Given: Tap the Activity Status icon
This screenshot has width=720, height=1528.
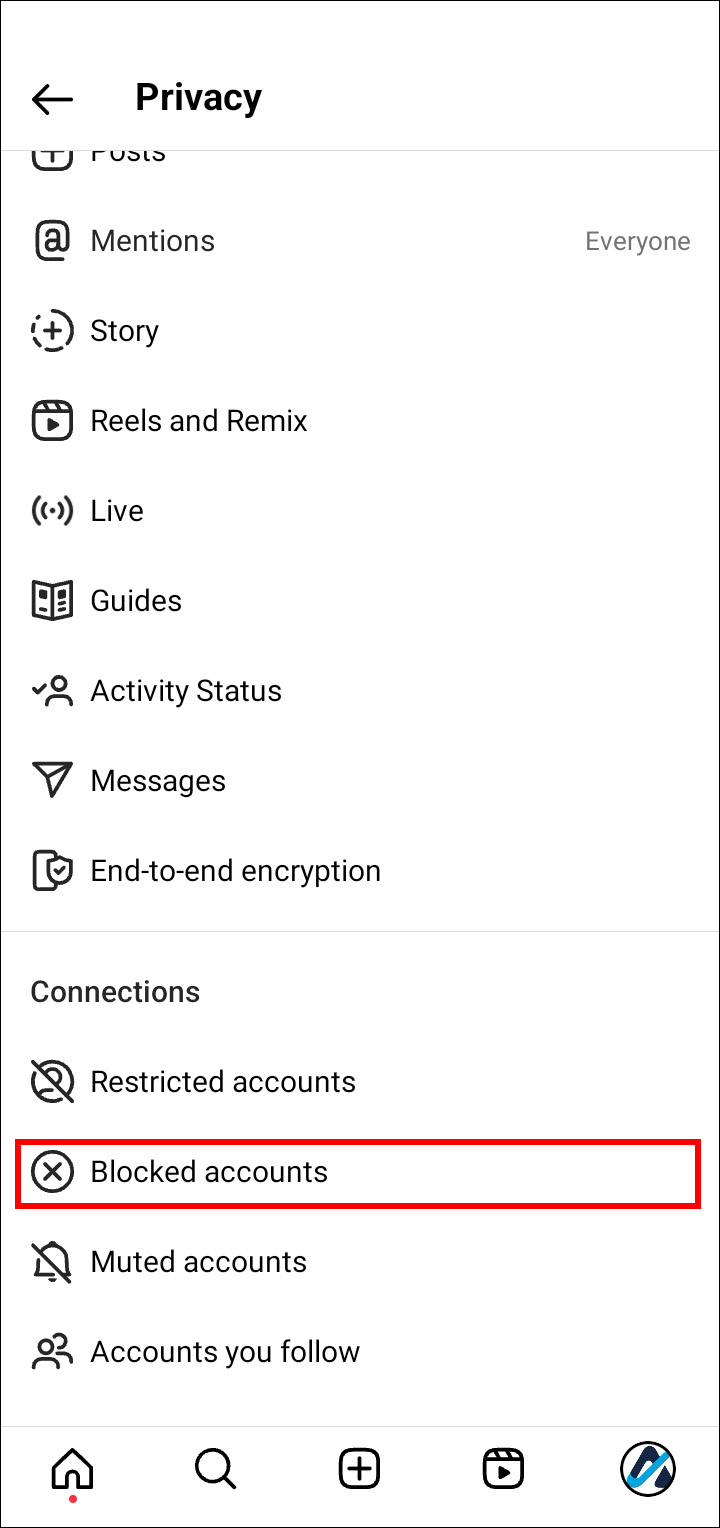Looking at the screenshot, I should click(52, 691).
